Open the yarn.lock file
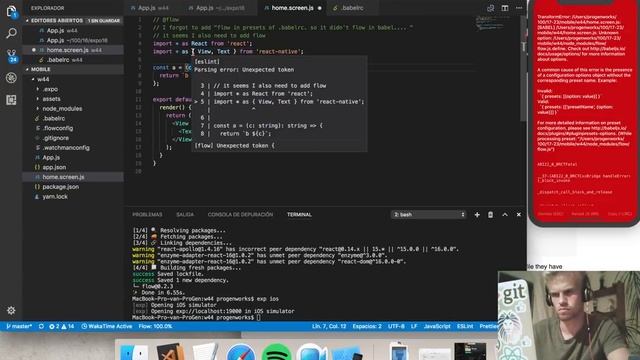This screenshot has width=640, height=360. 73,197
